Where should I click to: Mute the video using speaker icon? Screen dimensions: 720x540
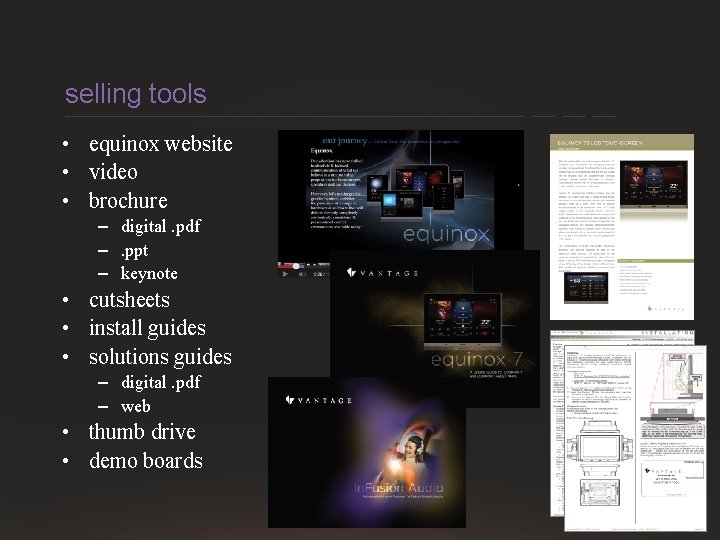pos(302,274)
